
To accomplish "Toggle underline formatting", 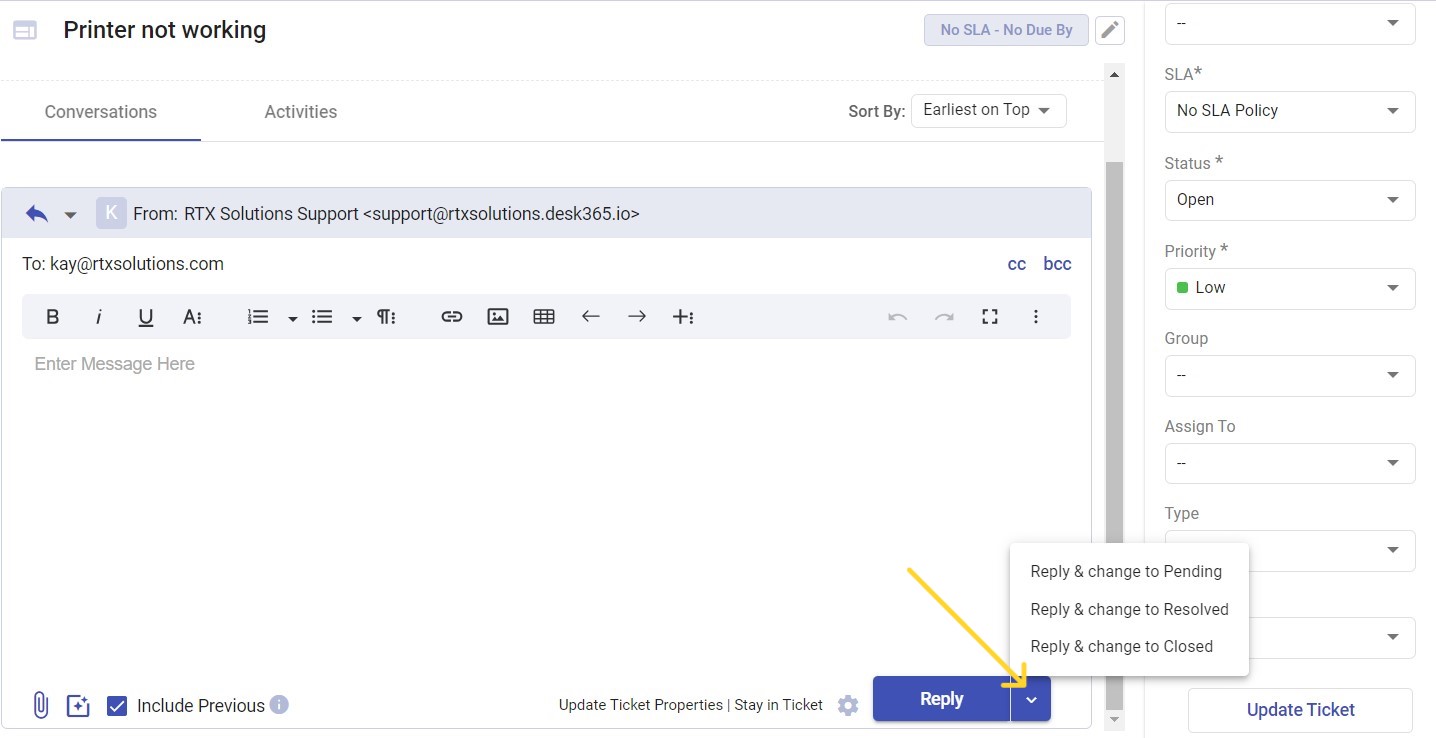I will click(x=145, y=316).
